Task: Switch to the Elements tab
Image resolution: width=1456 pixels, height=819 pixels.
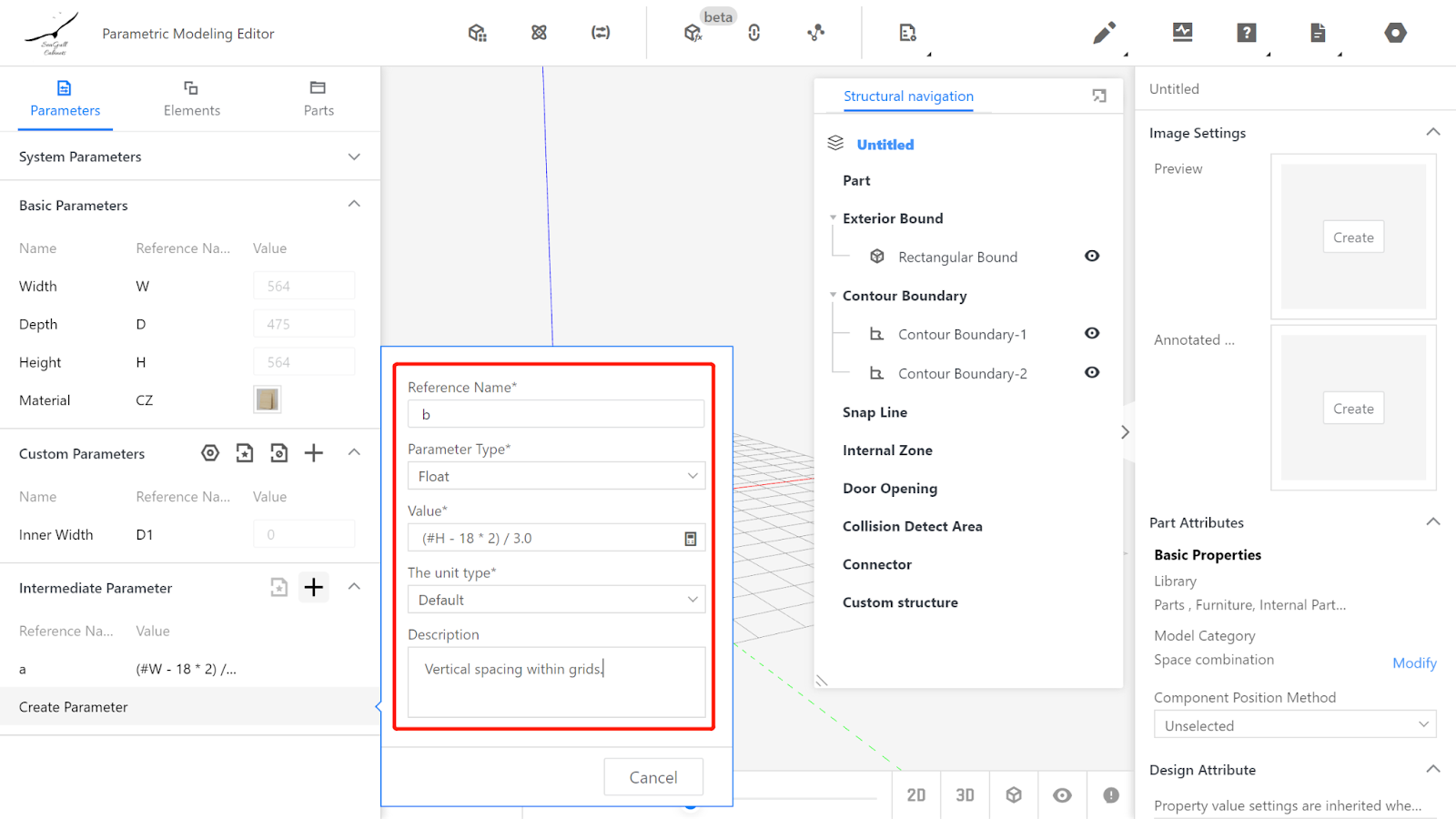Action: [191, 98]
